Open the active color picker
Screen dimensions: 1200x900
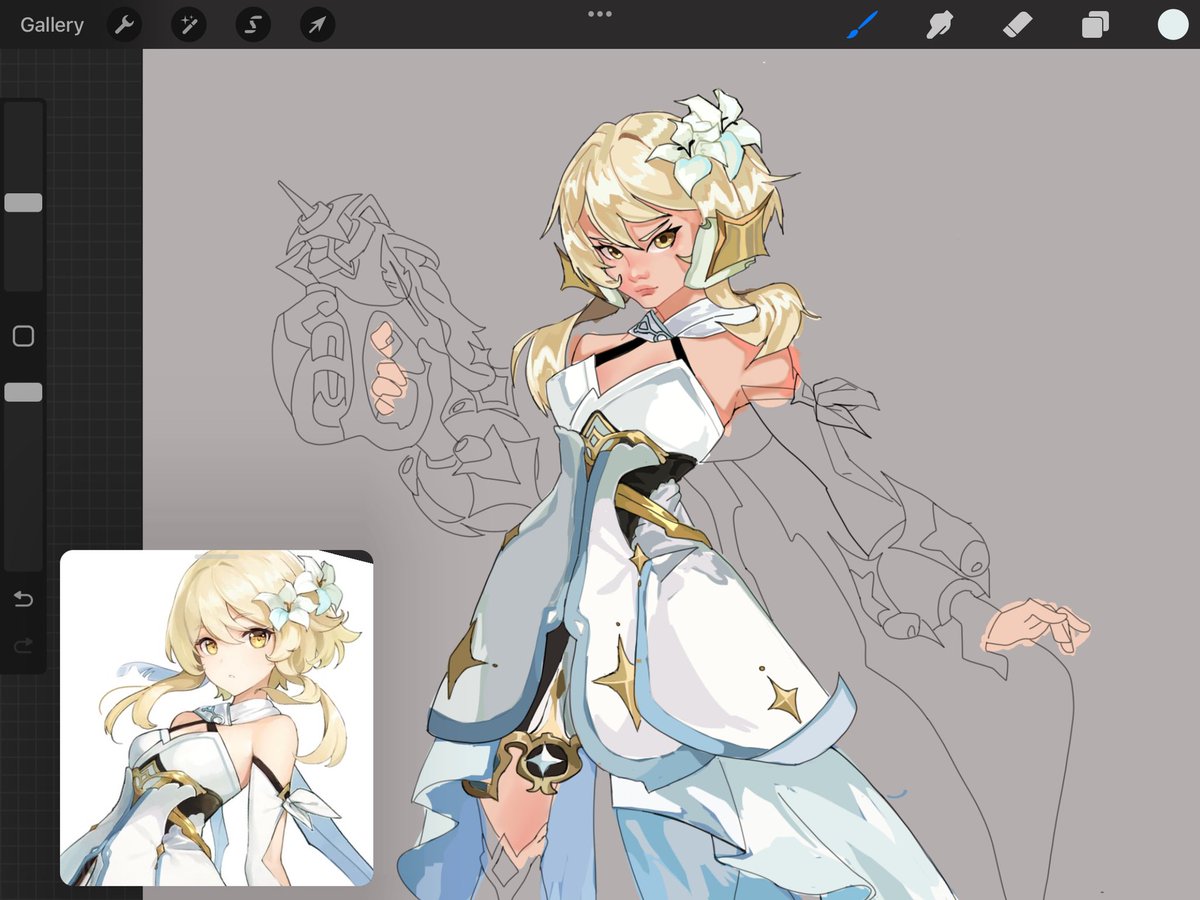(x=1173, y=25)
